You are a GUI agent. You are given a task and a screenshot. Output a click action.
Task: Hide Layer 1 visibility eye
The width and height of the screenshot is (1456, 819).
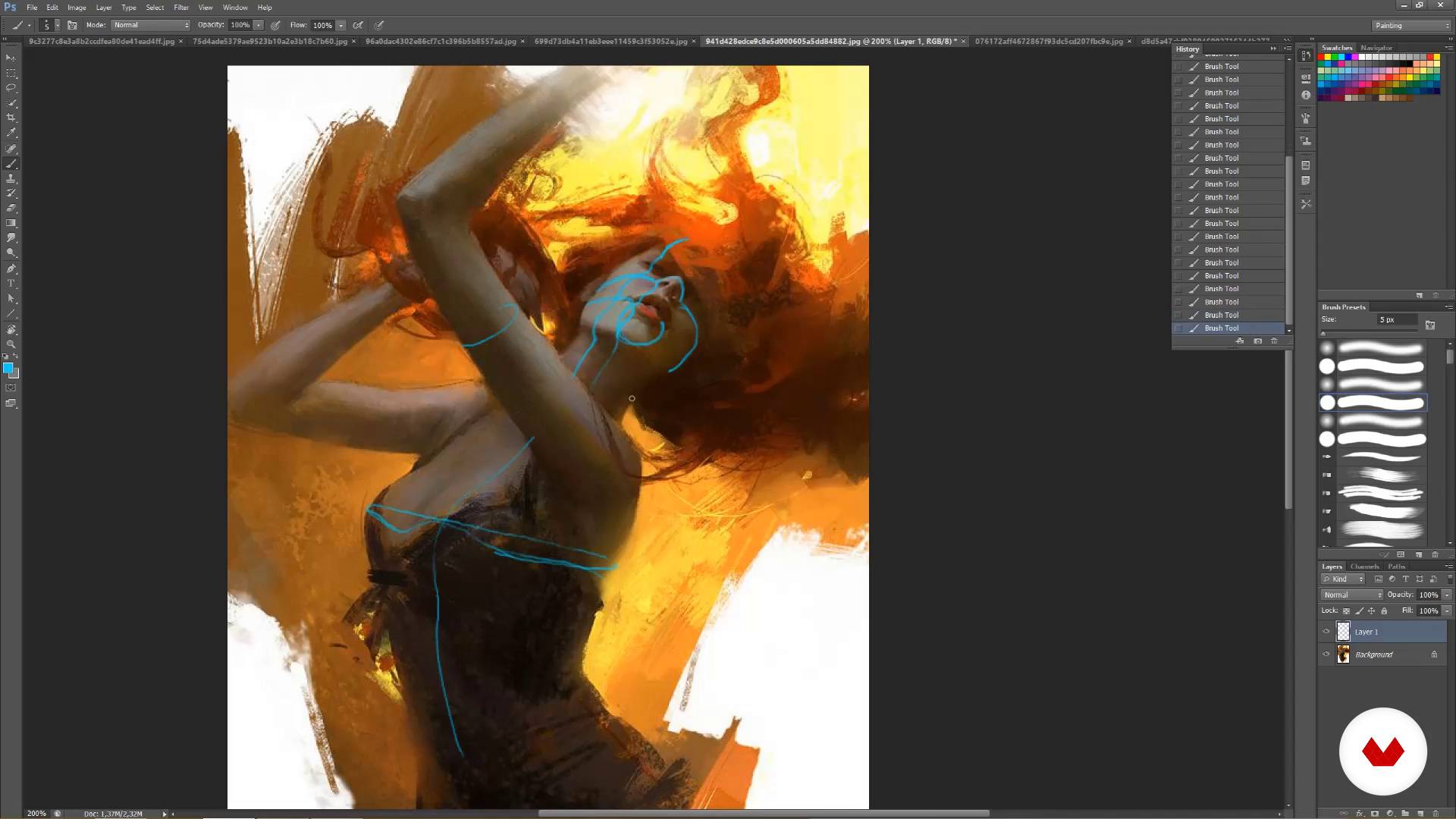1326,632
